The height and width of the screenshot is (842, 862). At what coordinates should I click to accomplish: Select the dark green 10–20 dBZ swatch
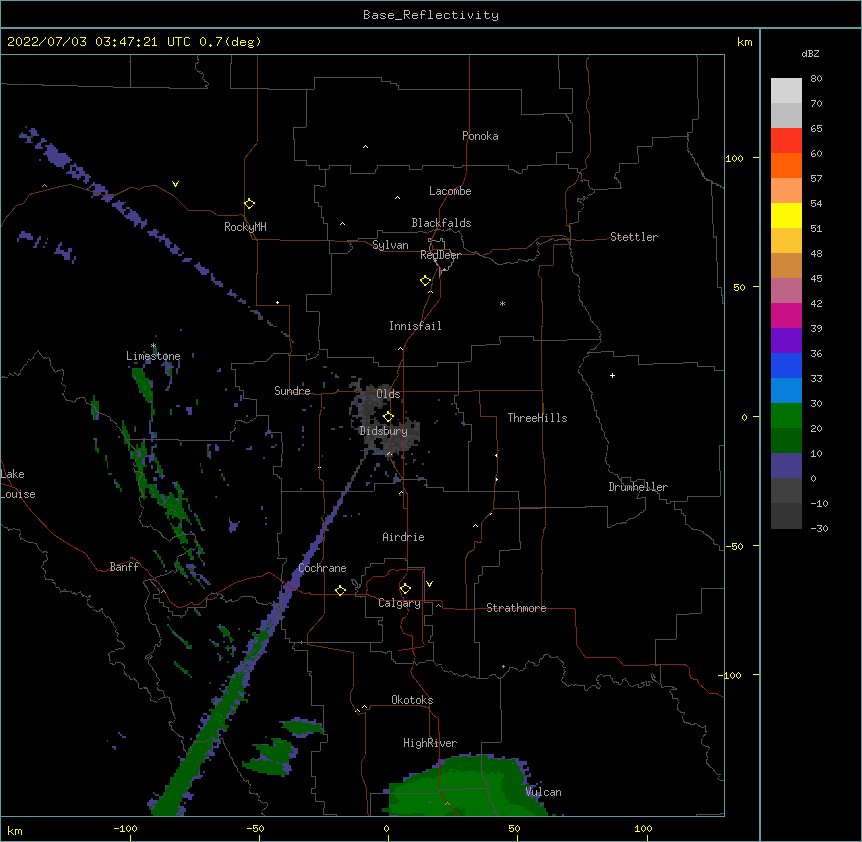click(786, 441)
